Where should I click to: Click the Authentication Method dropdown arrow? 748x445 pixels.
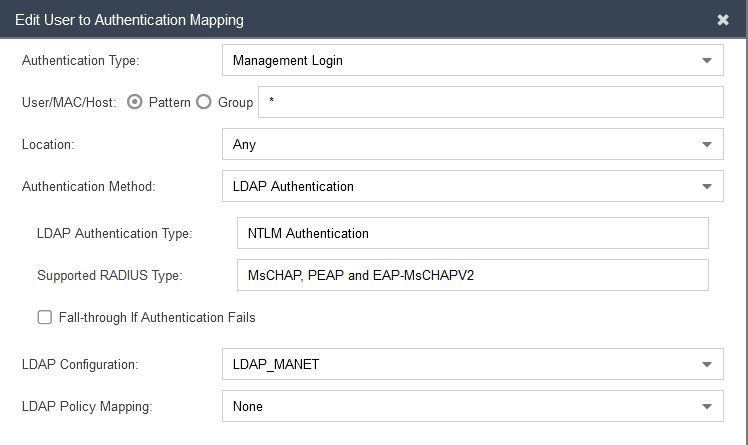click(x=707, y=186)
